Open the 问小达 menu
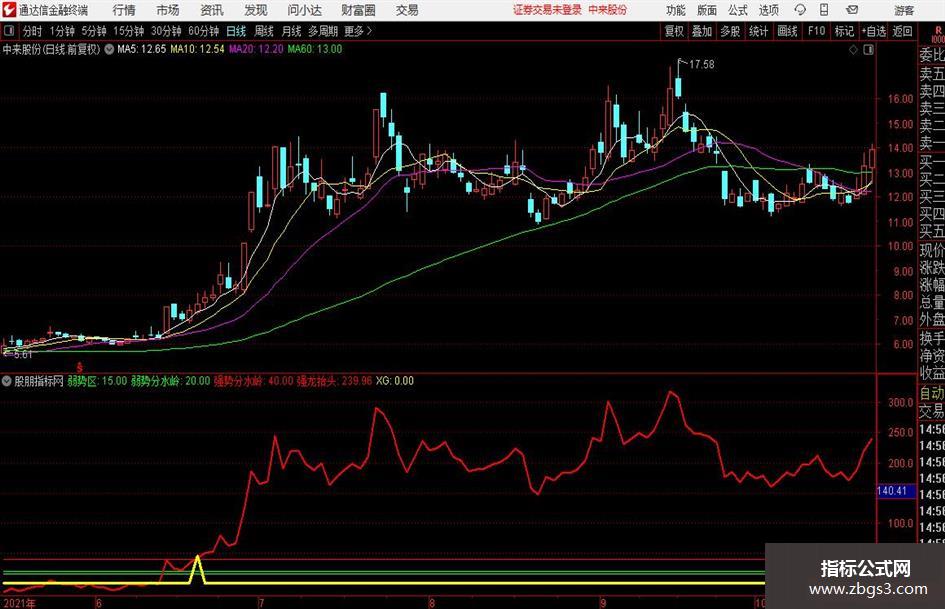The image size is (945, 609). [304, 10]
